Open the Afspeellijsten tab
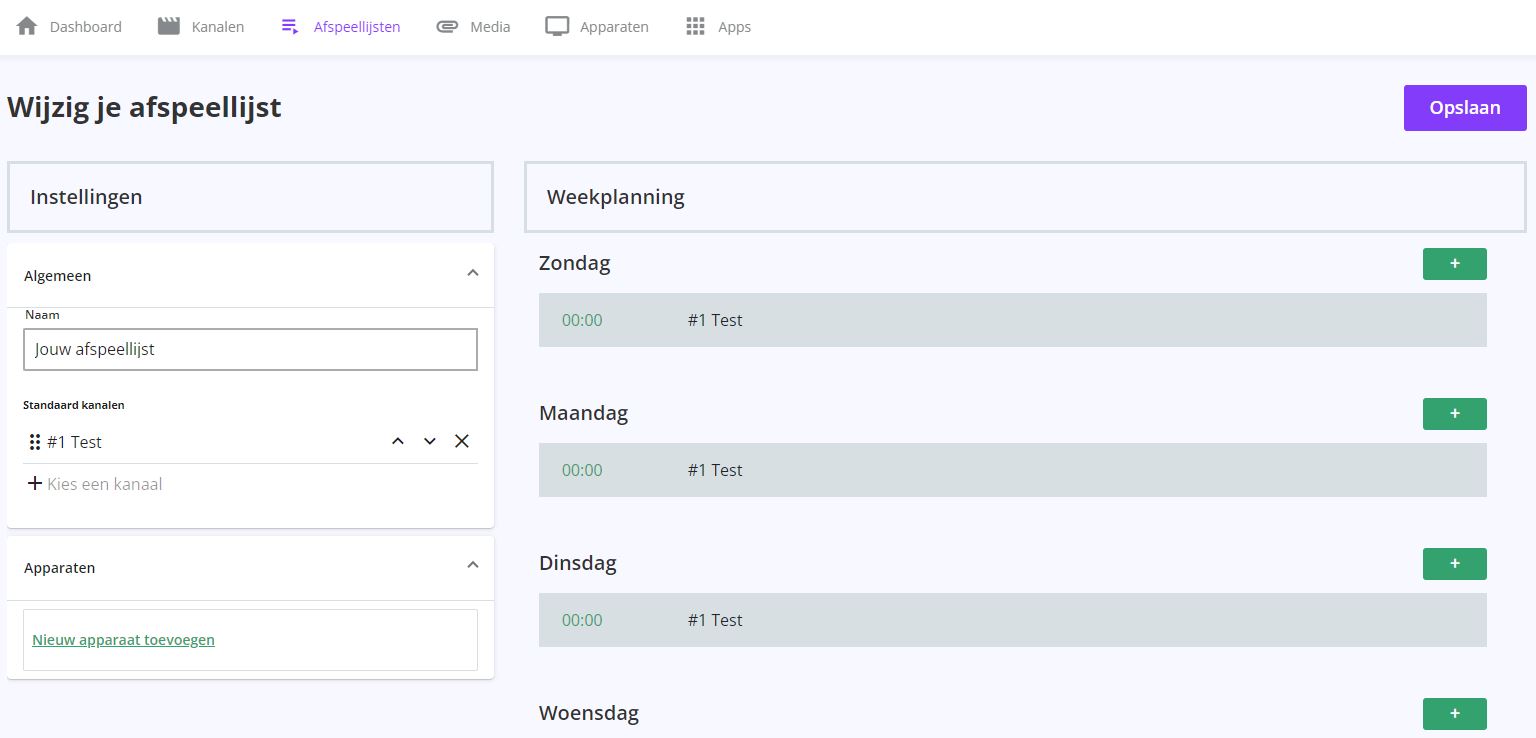This screenshot has height=738, width=1536. point(341,27)
